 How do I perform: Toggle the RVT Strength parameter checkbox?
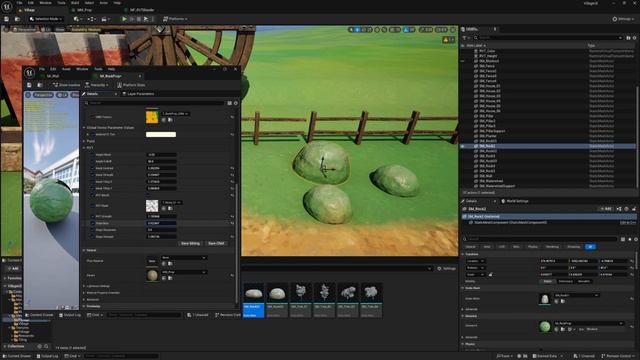tap(92, 216)
